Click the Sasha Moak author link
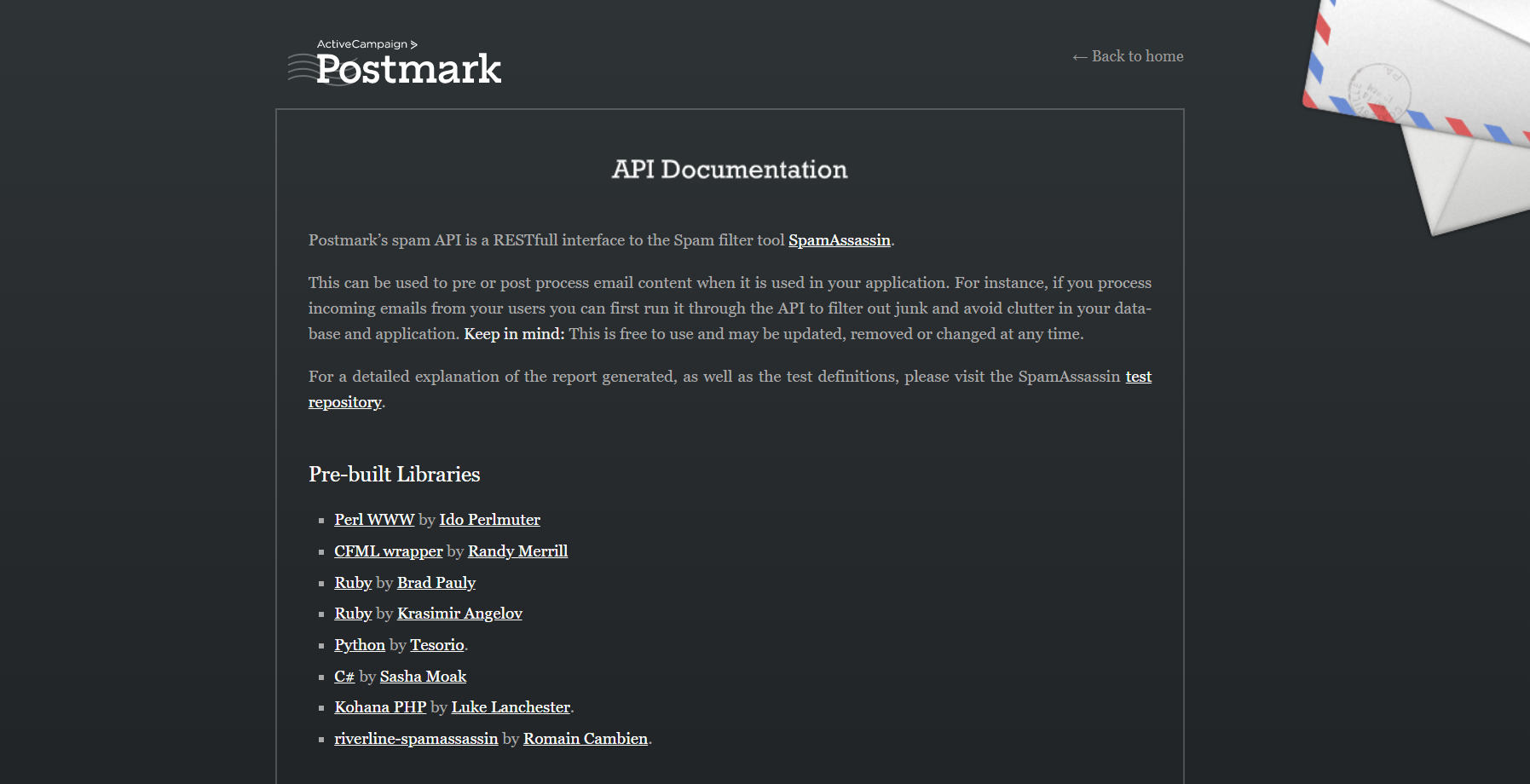 [423, 677]
